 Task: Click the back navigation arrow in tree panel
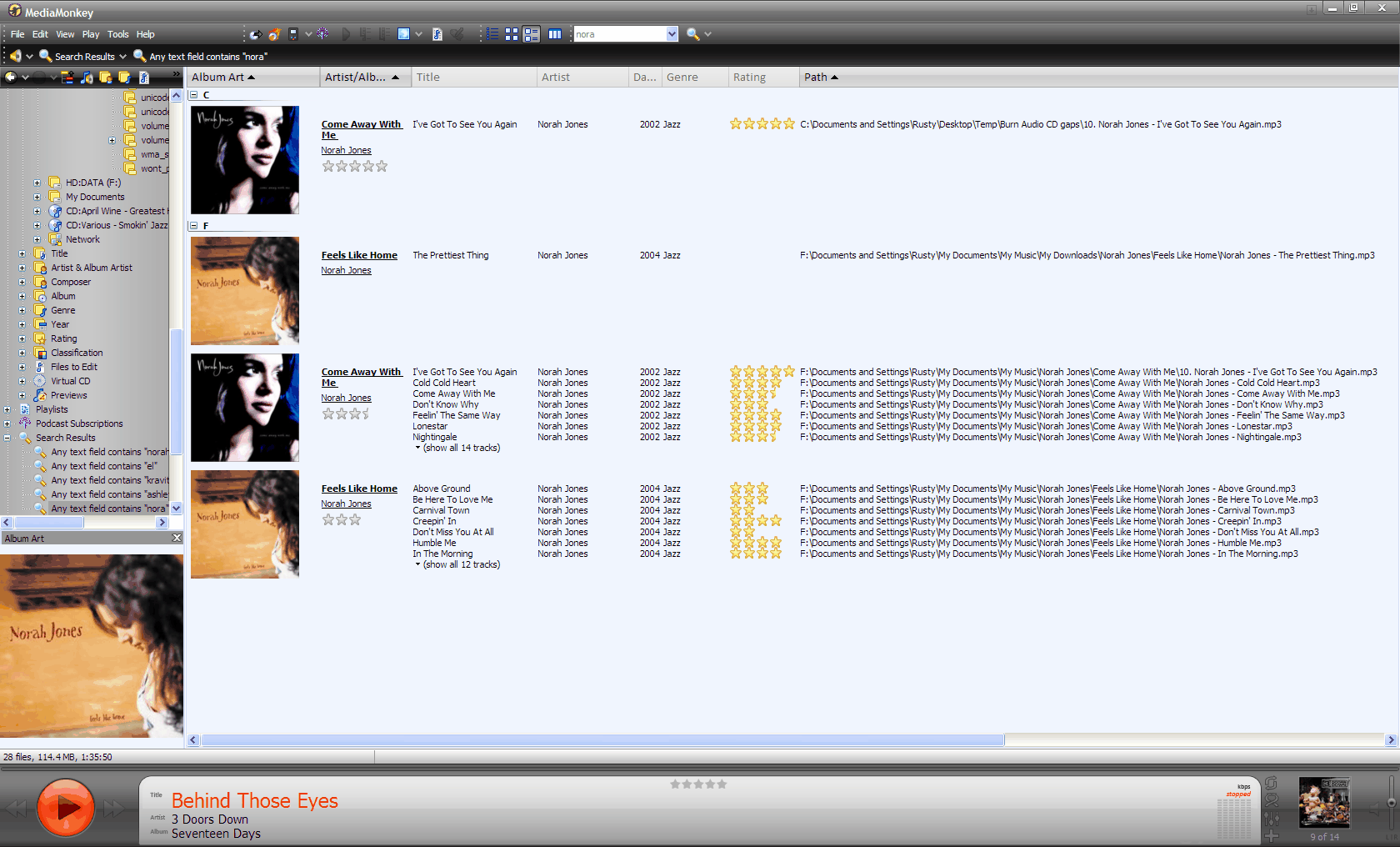[11, 78]
